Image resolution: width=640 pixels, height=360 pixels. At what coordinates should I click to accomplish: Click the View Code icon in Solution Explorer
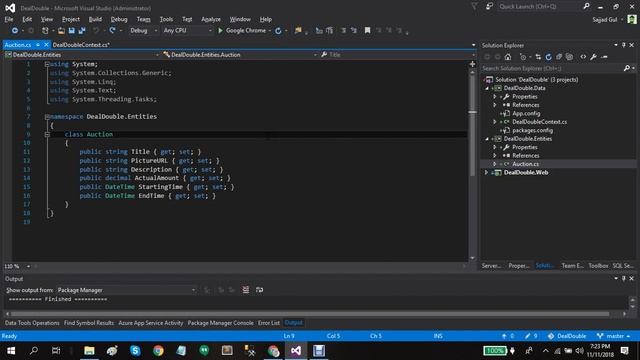(583, 57)
